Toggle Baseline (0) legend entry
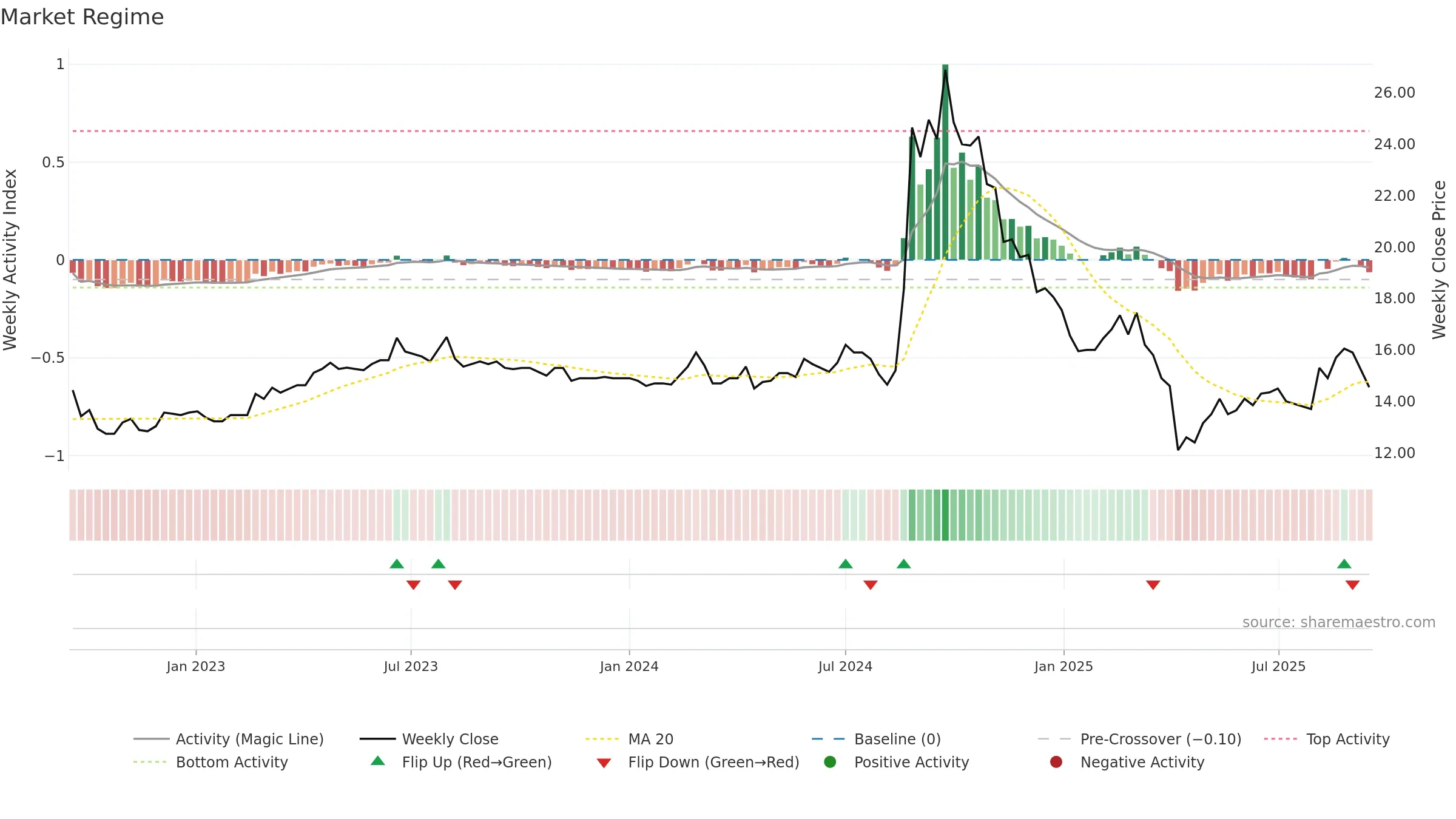Viewport: 1456px width, 819px height. (876, 739)
